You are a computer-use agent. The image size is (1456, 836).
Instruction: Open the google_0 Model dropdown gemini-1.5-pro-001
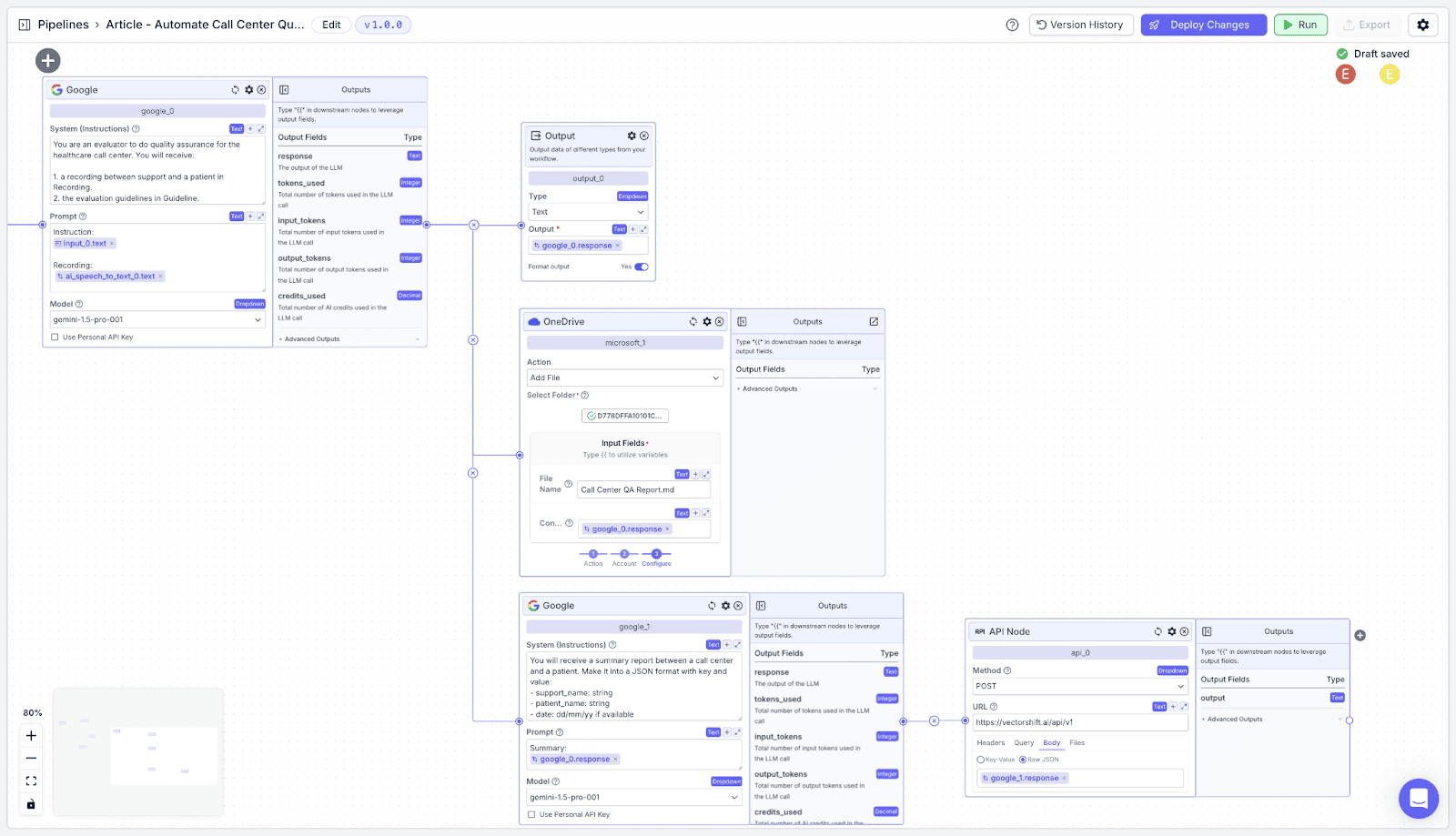157,320
